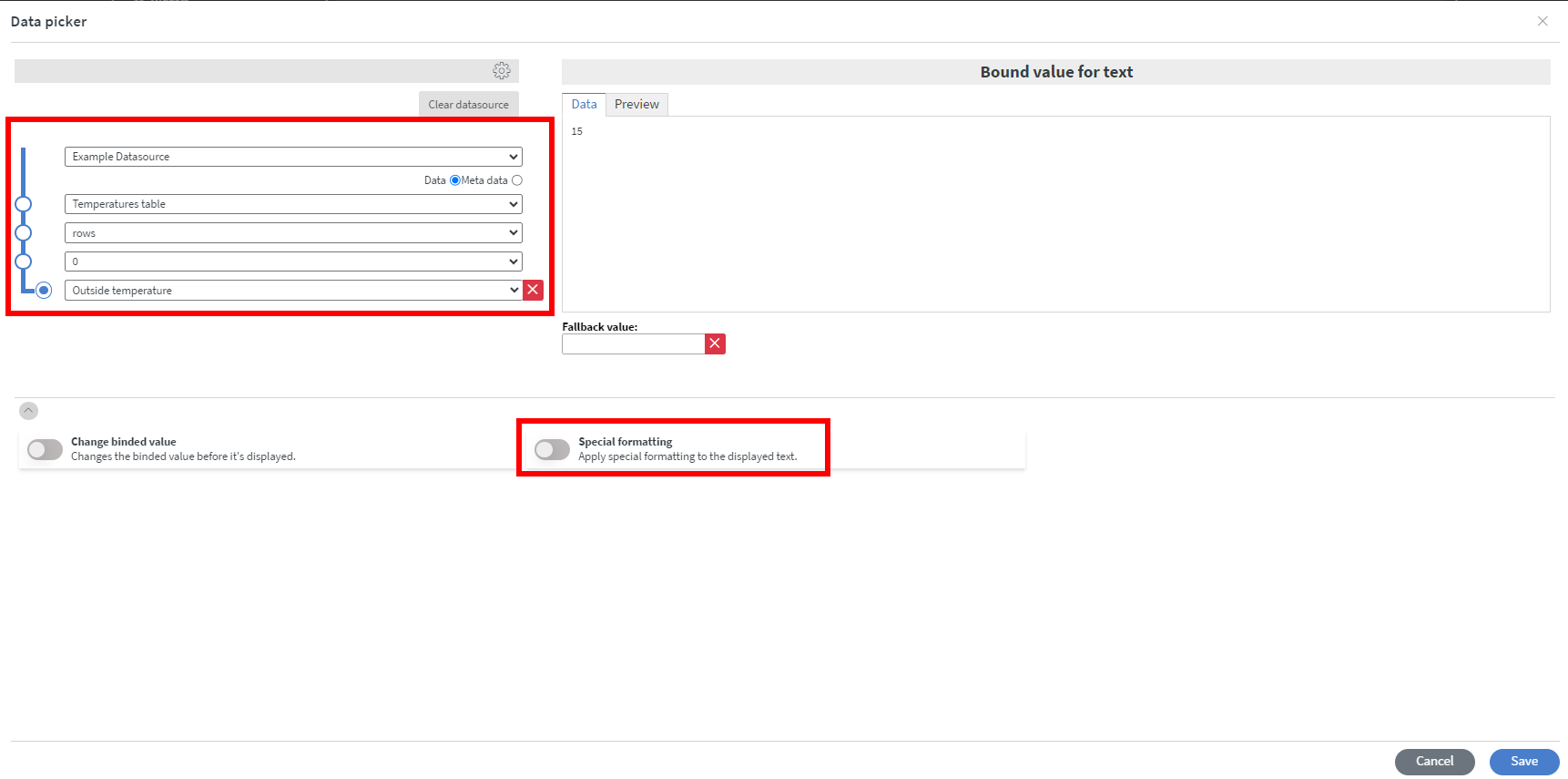The image size is (1568, 779).
Task: Select the Temperatures table tree node
Action: click(24, 204)
